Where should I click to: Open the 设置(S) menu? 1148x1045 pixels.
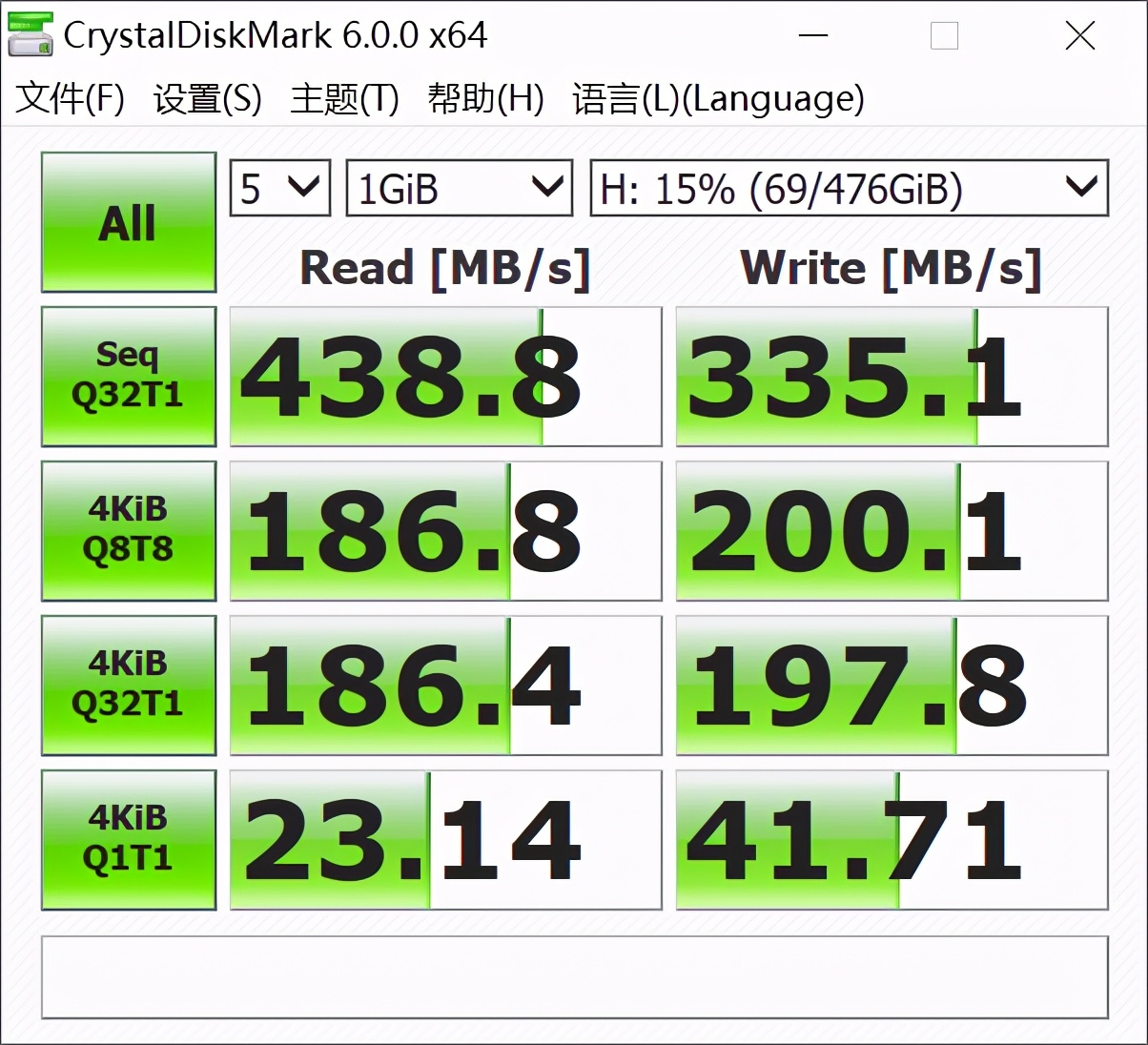coord(208,98)
